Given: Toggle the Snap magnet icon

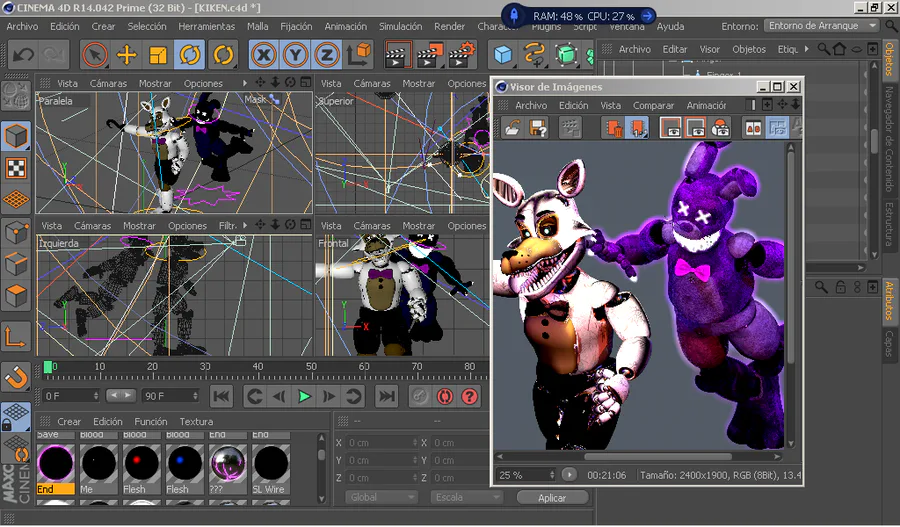Looking at the screenshot, I should point(15,378).
